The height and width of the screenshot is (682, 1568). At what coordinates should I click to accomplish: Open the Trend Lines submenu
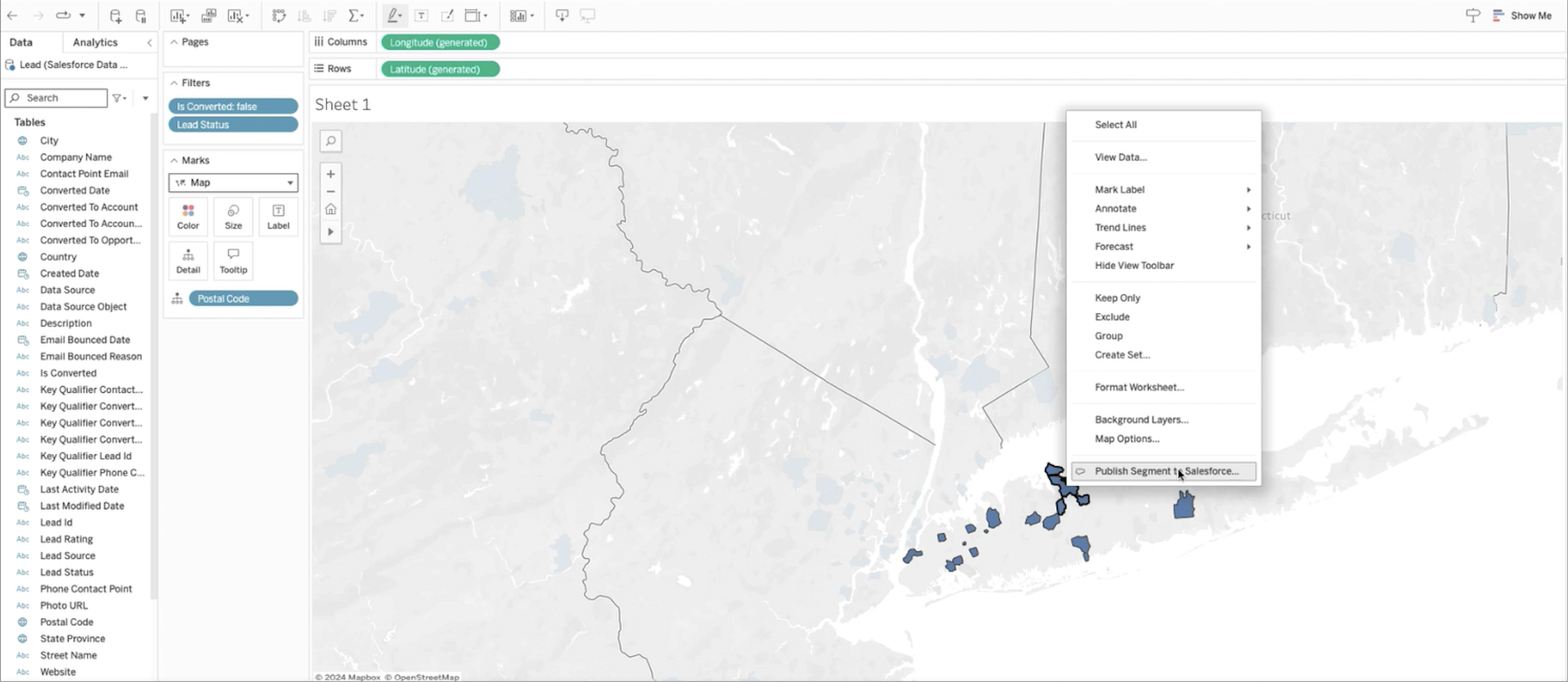click(x=1165, y=228)
